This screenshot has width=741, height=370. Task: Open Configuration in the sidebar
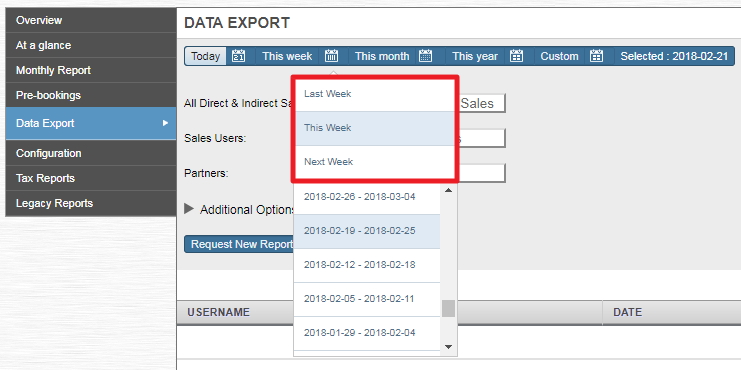tap(91, 153)
